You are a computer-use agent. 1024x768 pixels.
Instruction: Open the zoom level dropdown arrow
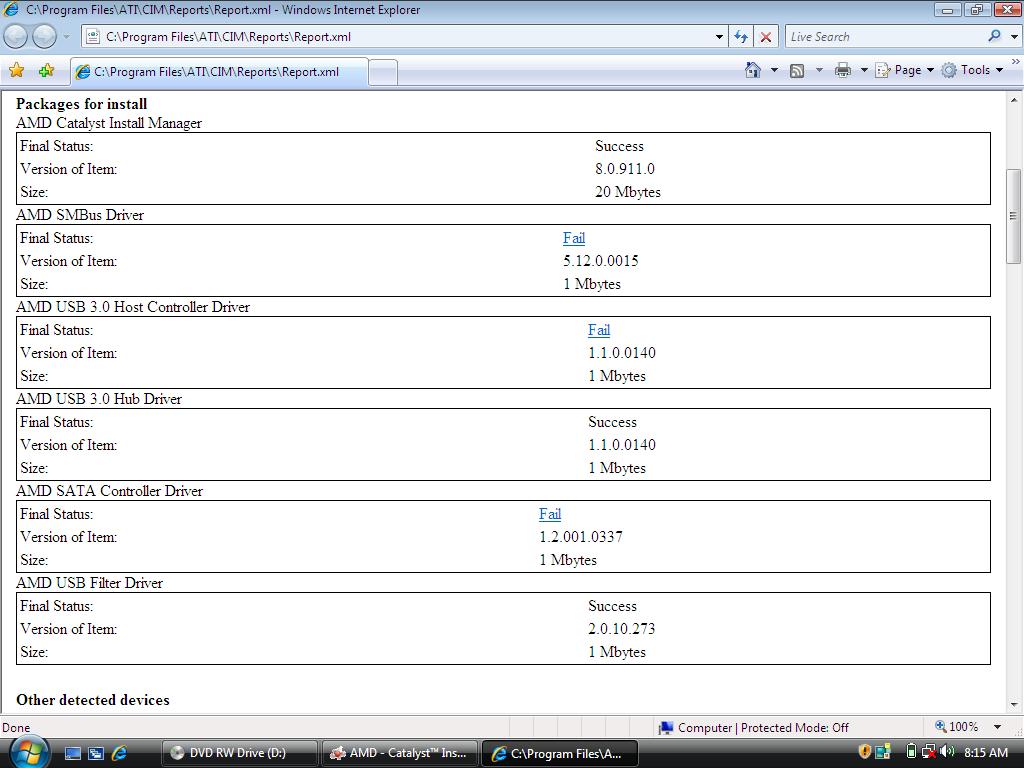tap(997, 727)
